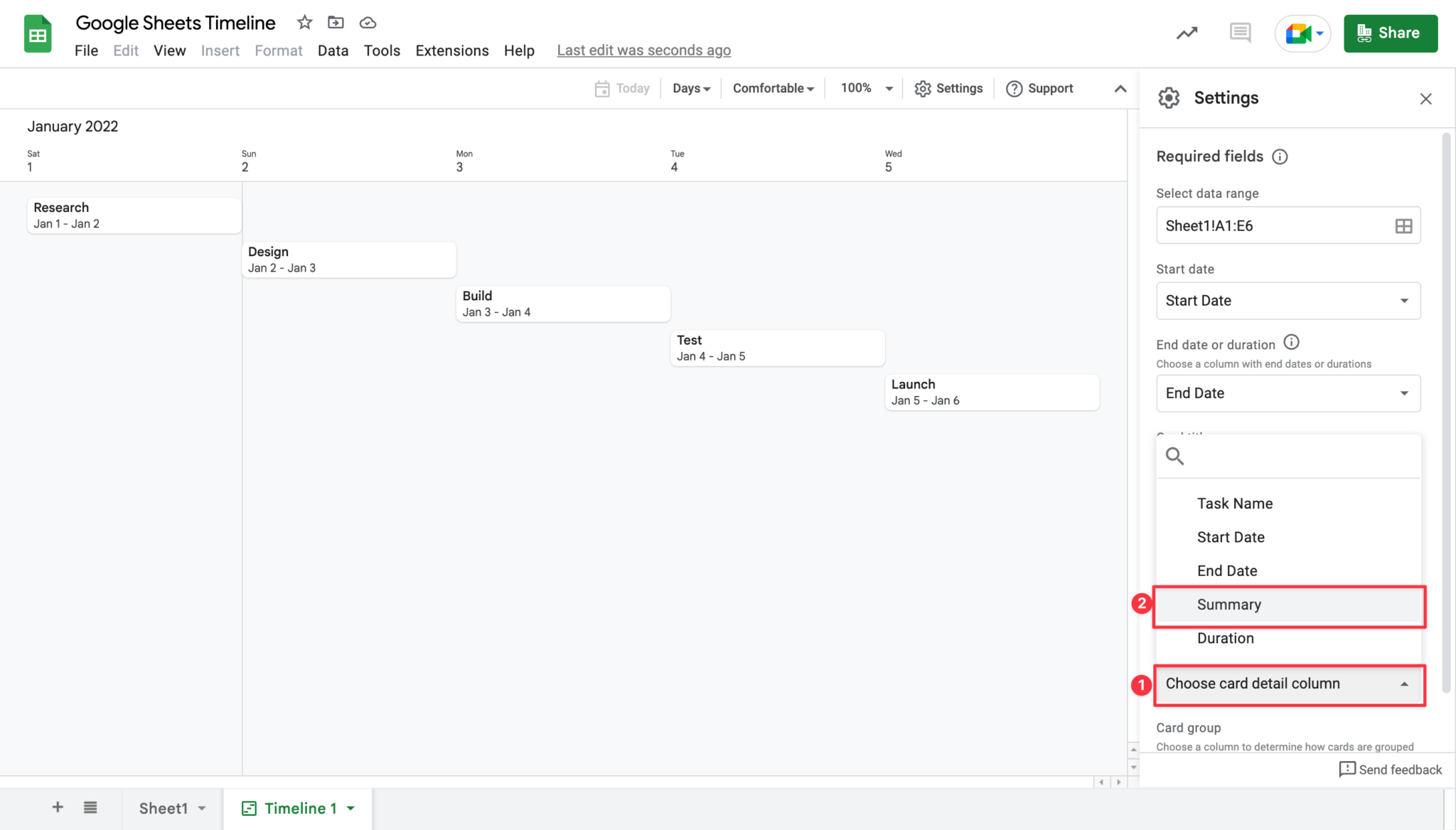Click the timeline vertical scroll down arrow
1456x830 pixels.
tap(1133, 767)
